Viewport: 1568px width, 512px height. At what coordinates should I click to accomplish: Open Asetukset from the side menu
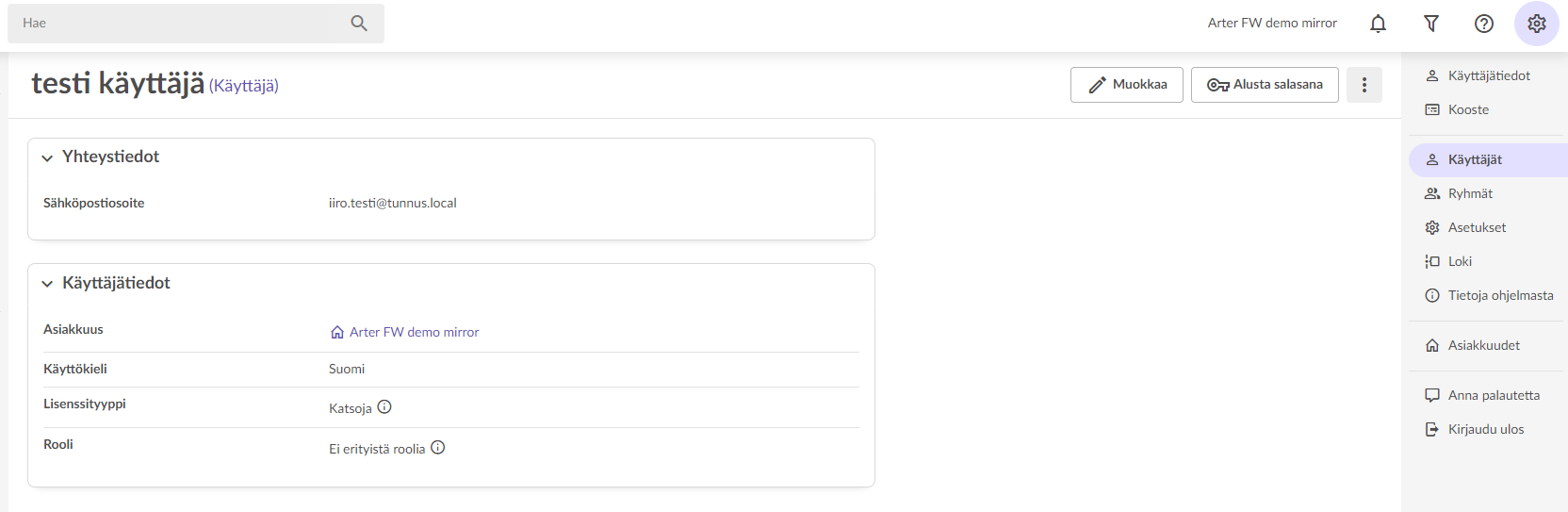click(x=1477, y=228)
